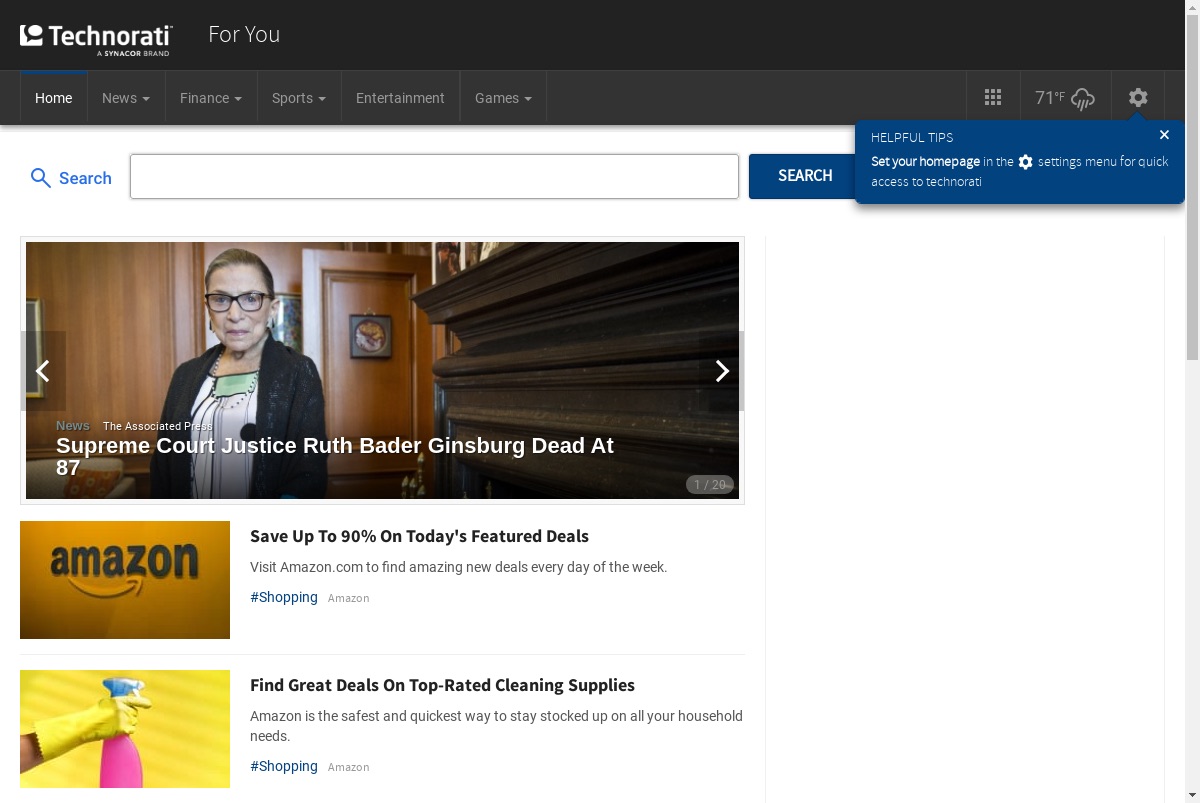Click Amazon source label under Featured Deals
The image size is (1200, 803).
pos(349,598)
